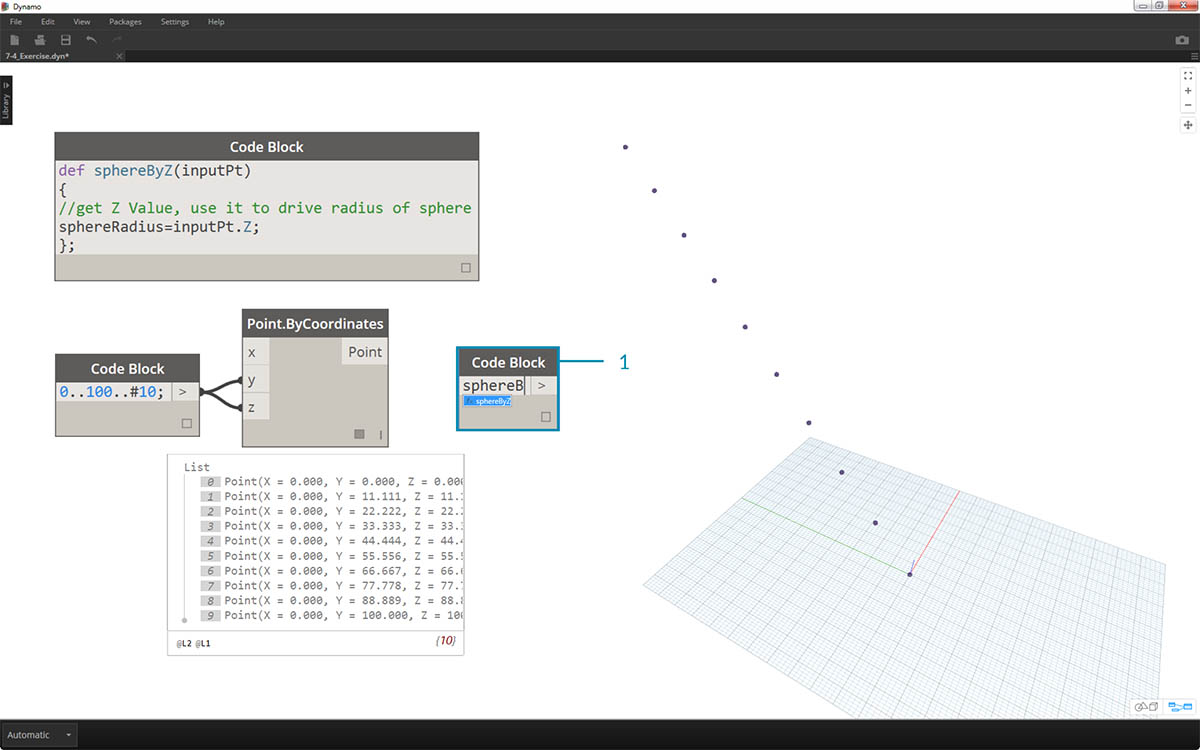Close the 7-4_Exercise.dyn tab
The width and height of the screenshot is (1200, 750).
coord(119,56)
